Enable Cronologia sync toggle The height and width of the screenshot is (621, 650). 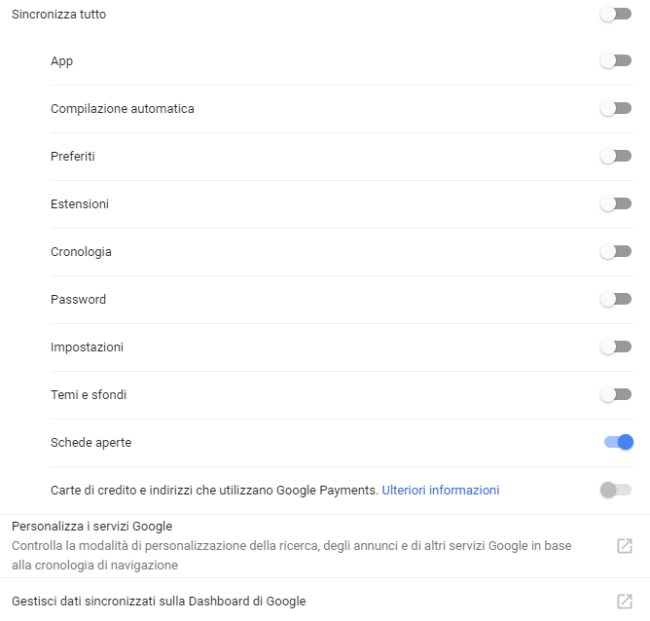(616, 251)
